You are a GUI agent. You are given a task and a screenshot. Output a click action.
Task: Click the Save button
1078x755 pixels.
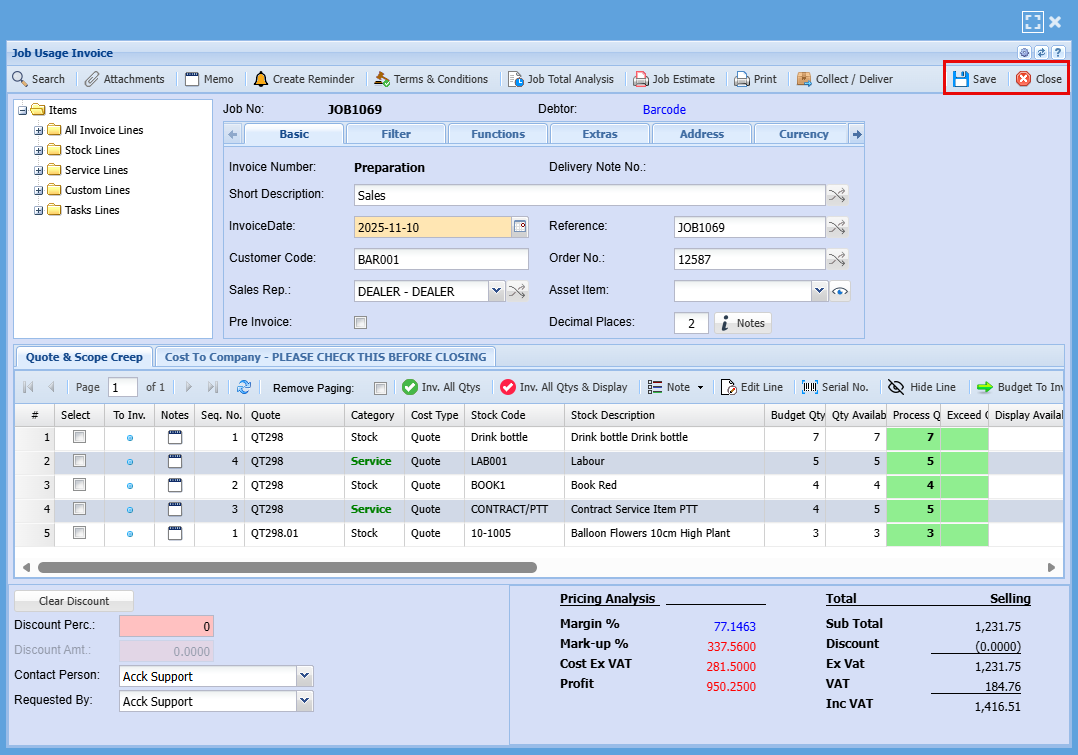(974, 79)
